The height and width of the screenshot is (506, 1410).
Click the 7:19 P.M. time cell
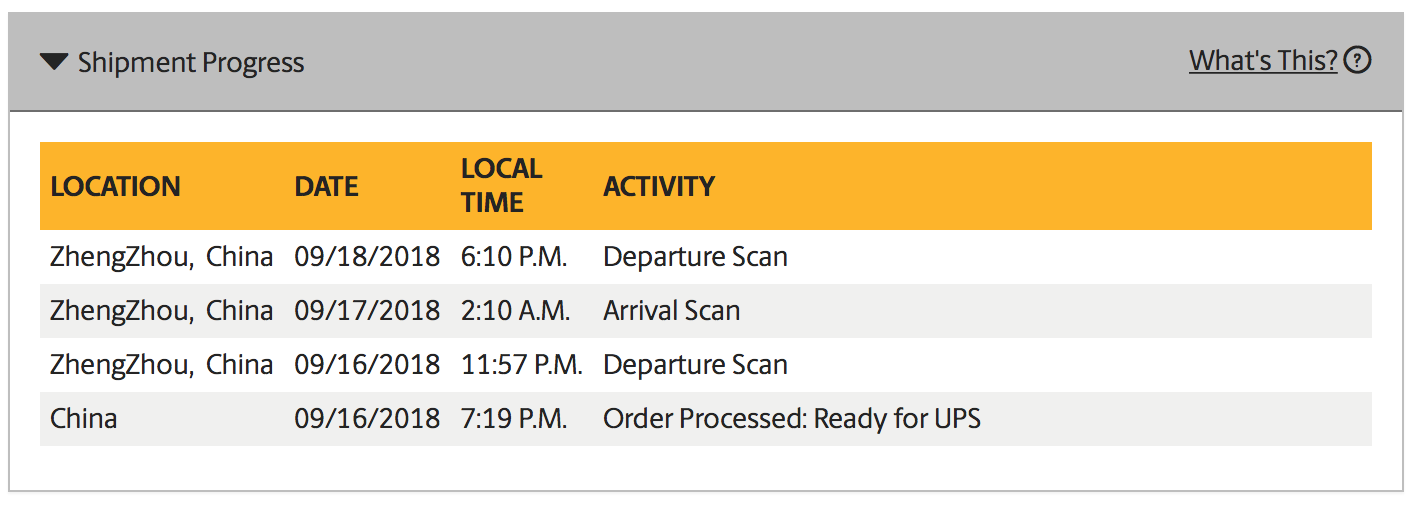(x=514, y=418)
